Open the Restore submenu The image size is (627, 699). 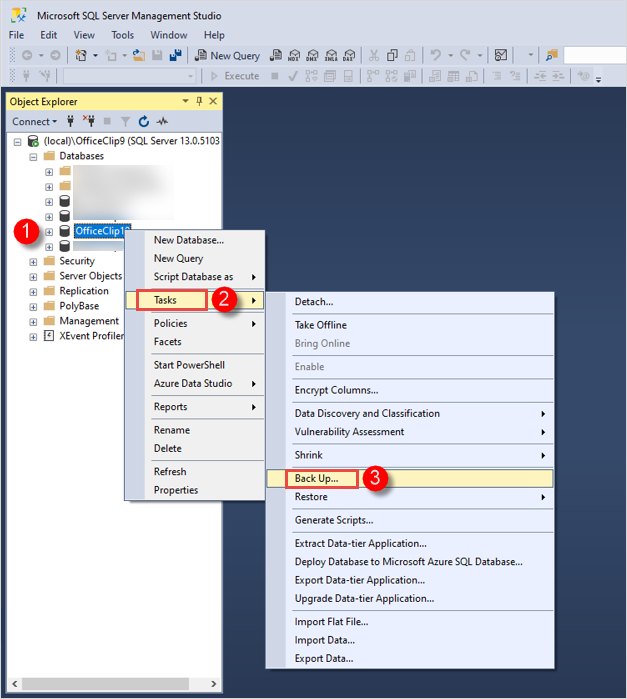pyautogui.click(x=410, y=497)
